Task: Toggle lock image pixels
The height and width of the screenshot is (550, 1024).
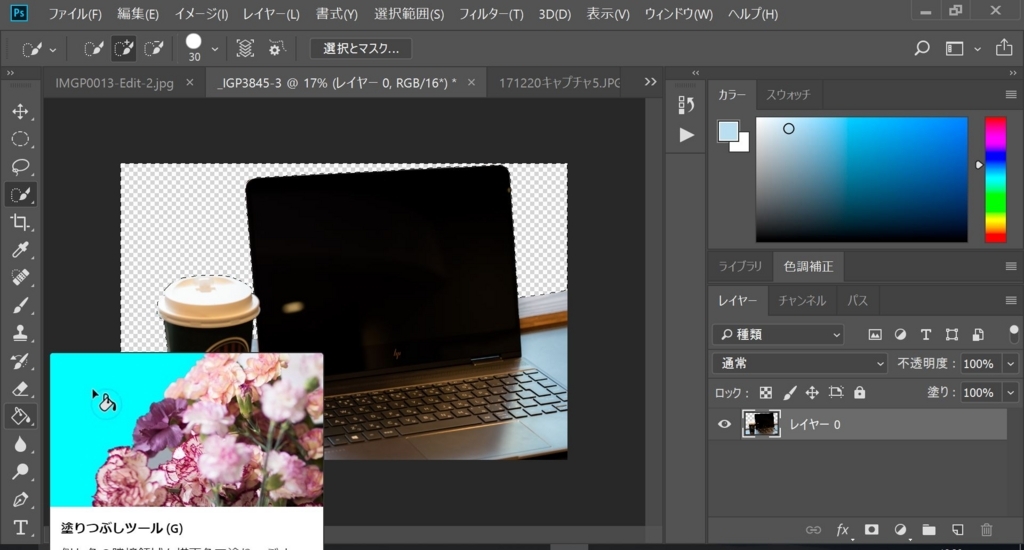Action: point(790,393)
